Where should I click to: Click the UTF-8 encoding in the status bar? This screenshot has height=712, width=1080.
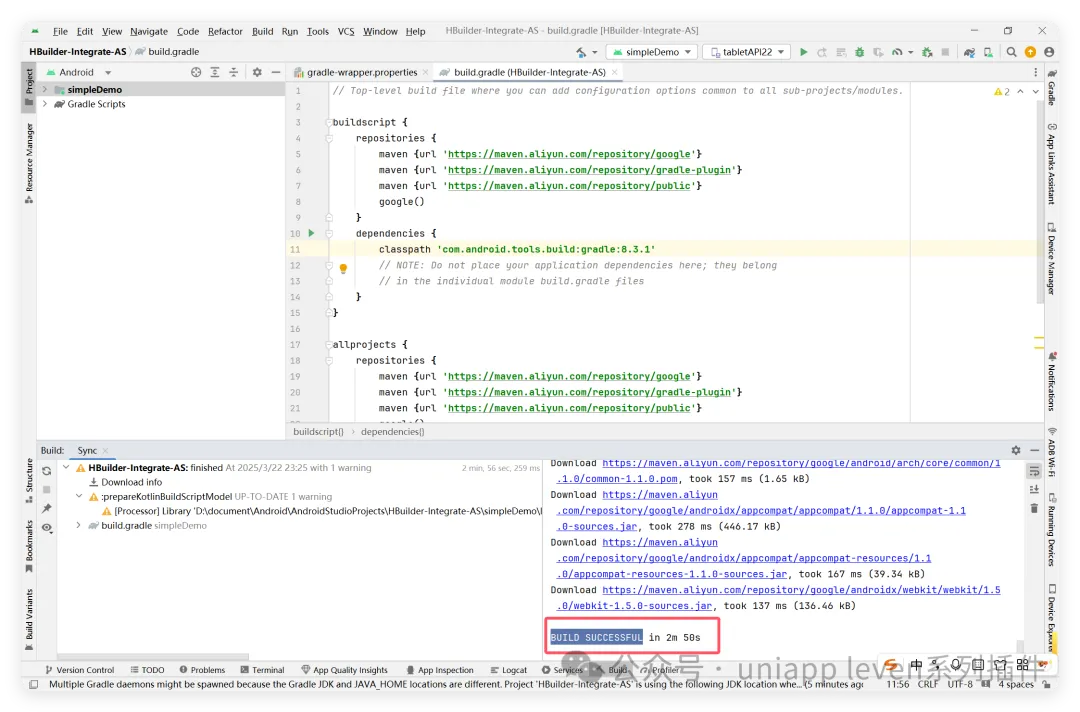pyautogui.click(x=960, y=684)
